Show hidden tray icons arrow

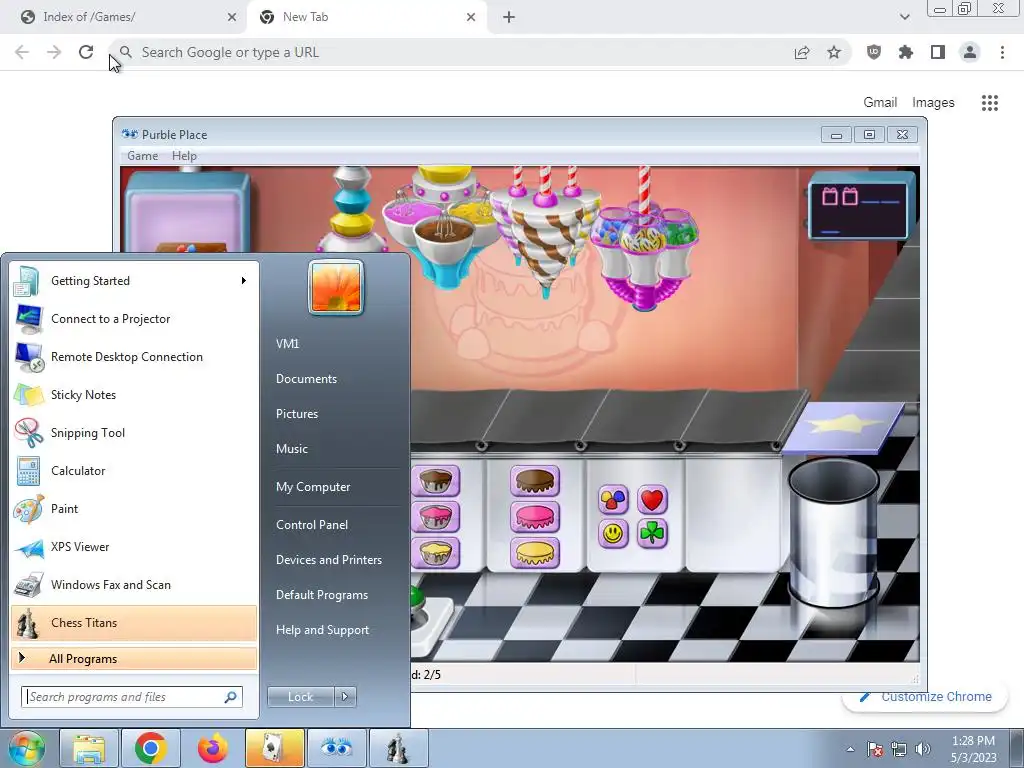tap(850, 749)
